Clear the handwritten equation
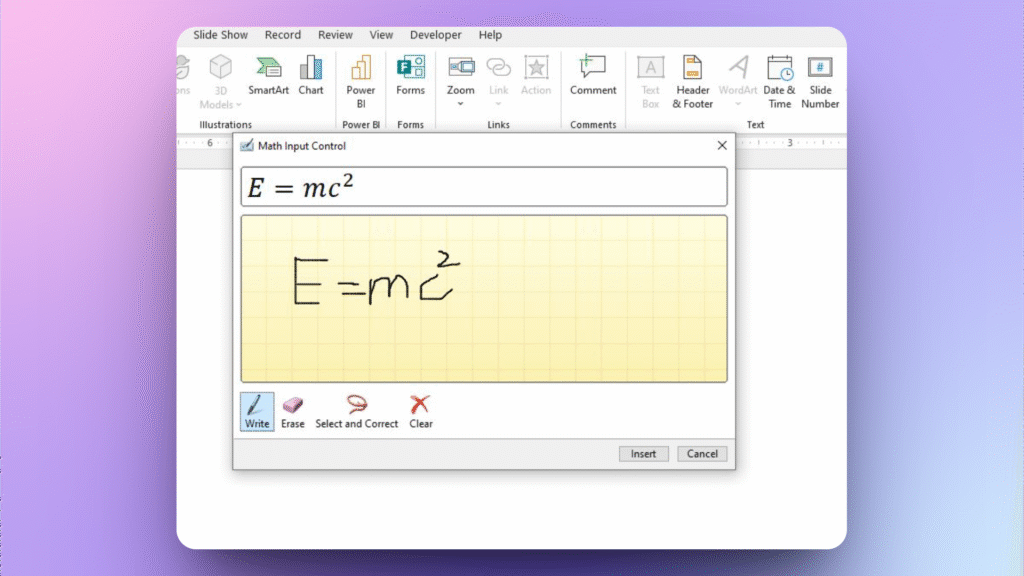Viewport: 1024px width, 576px height. [x=419, y=410]
